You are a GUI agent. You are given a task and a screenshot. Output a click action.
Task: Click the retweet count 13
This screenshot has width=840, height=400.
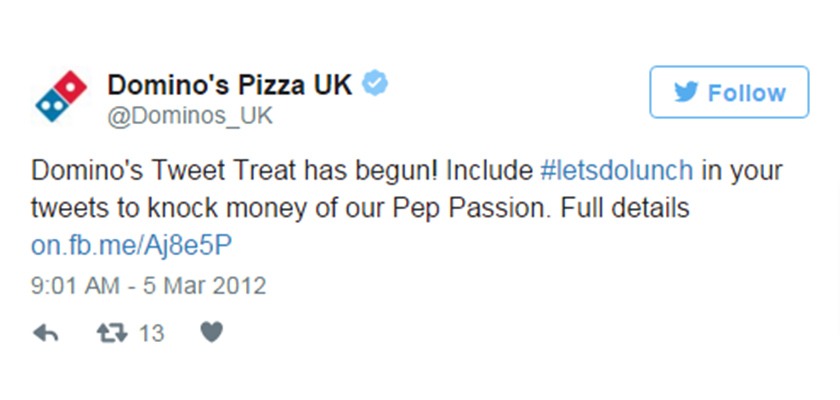pos(151,333)
